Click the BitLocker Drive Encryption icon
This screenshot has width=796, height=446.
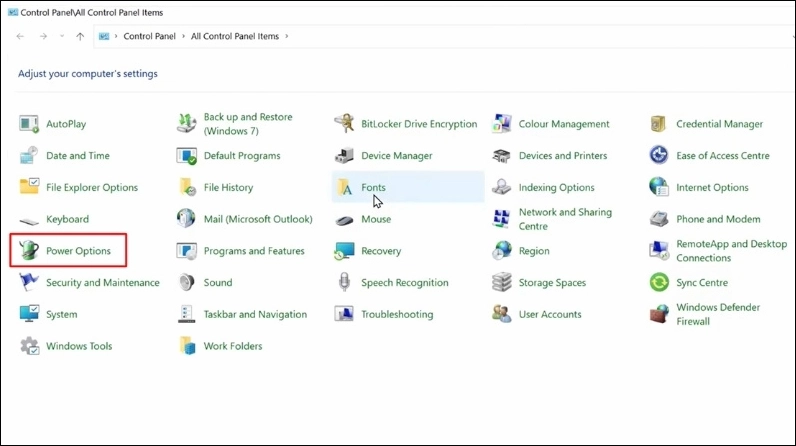[345, 124]
